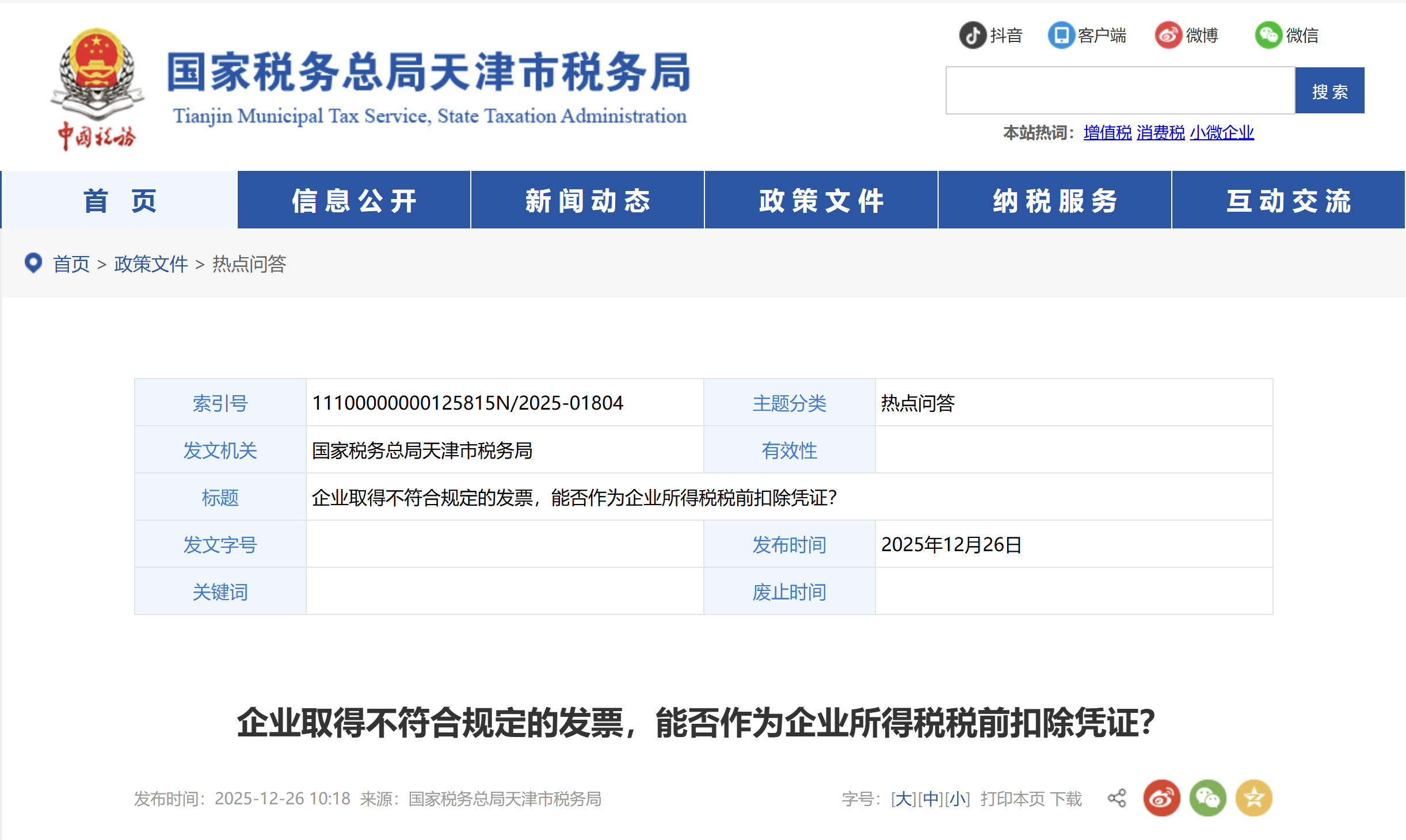Click the 废止时间 table label
The height and width of the screenshot is (840, 1406).
click(x=789, y=591)
